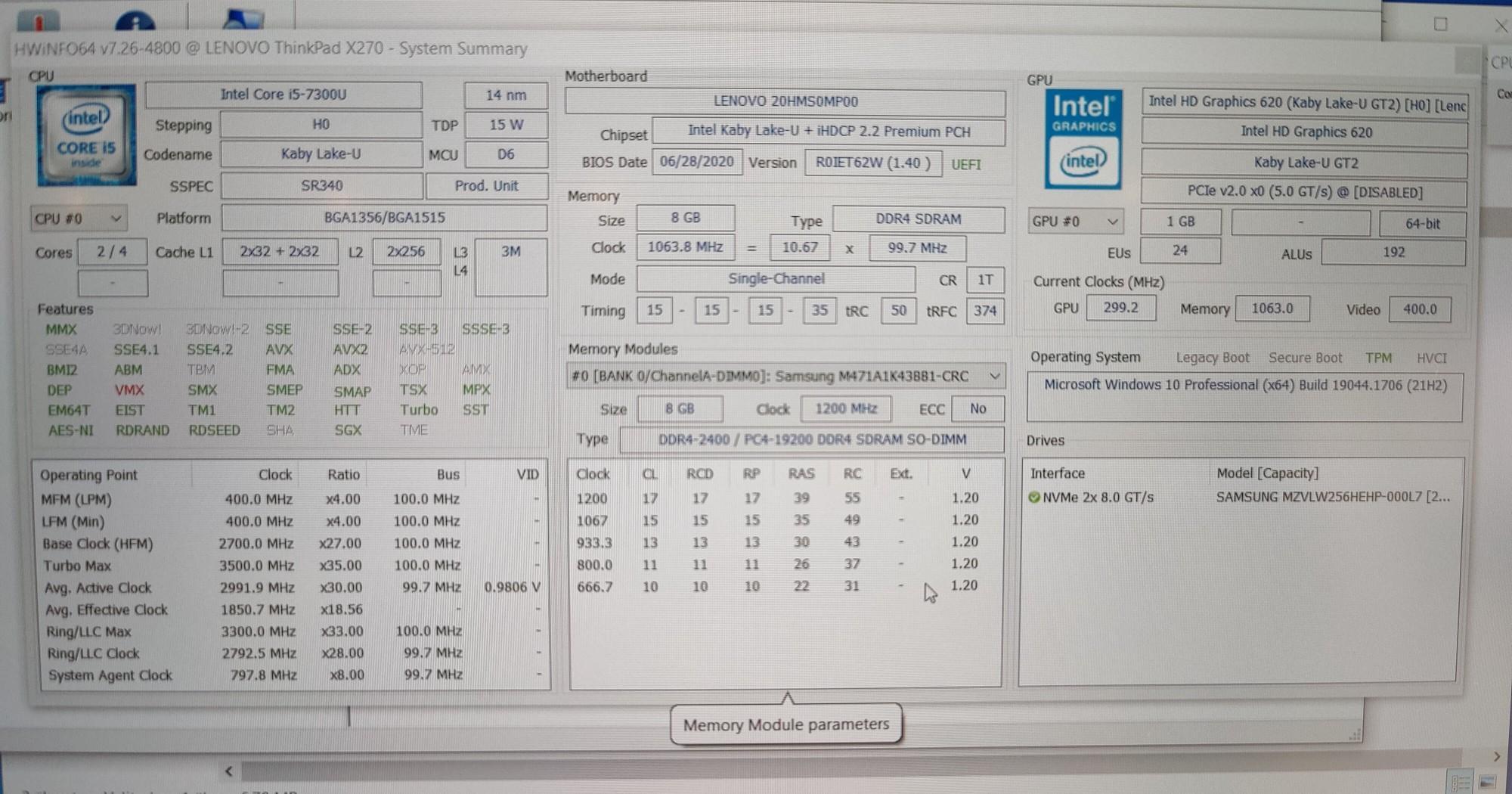Click the Model [Capacity] column header
The width and height of the screenshot is (1512, 794).
click(x=1268, y=473)
